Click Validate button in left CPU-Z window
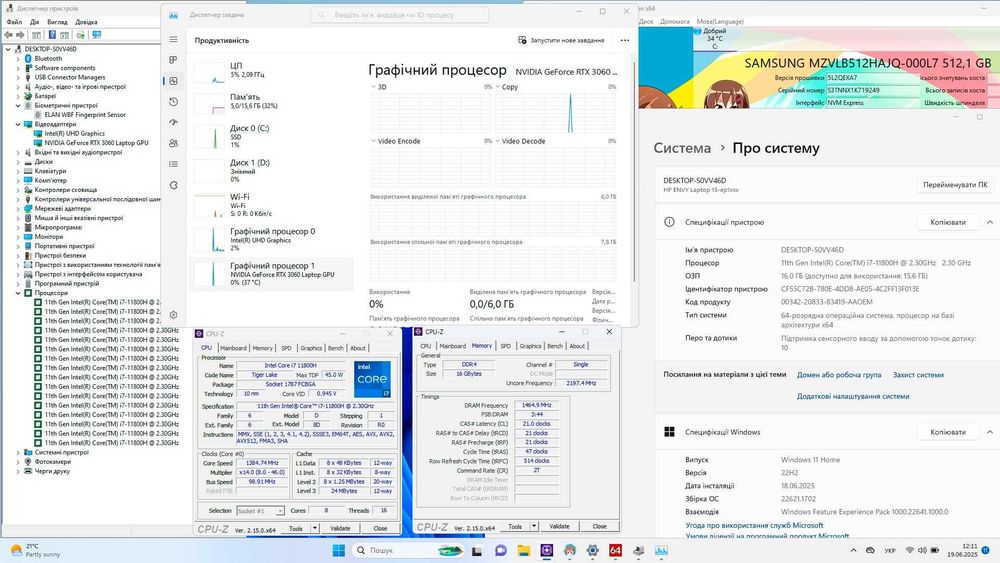1000x563 pixels. tap(340, 528)
